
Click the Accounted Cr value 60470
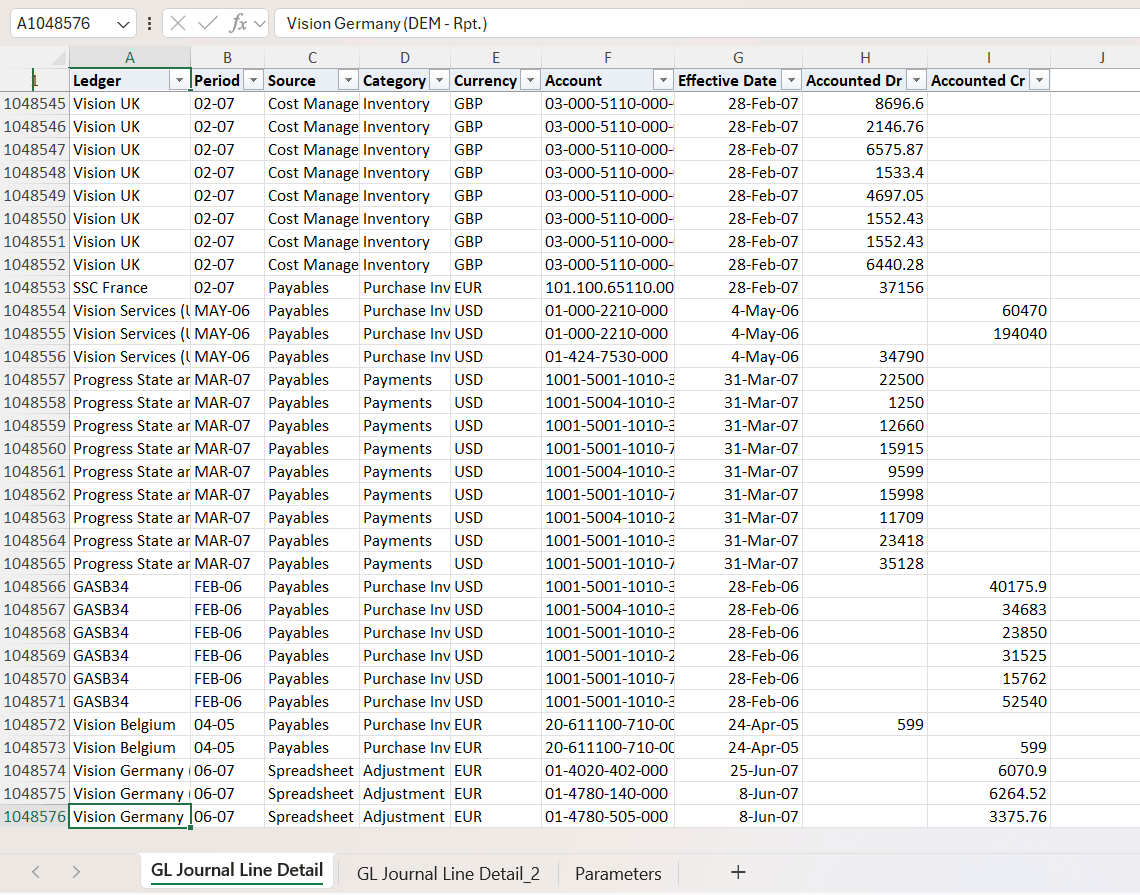pyautogui.click(x=989, y=310)
